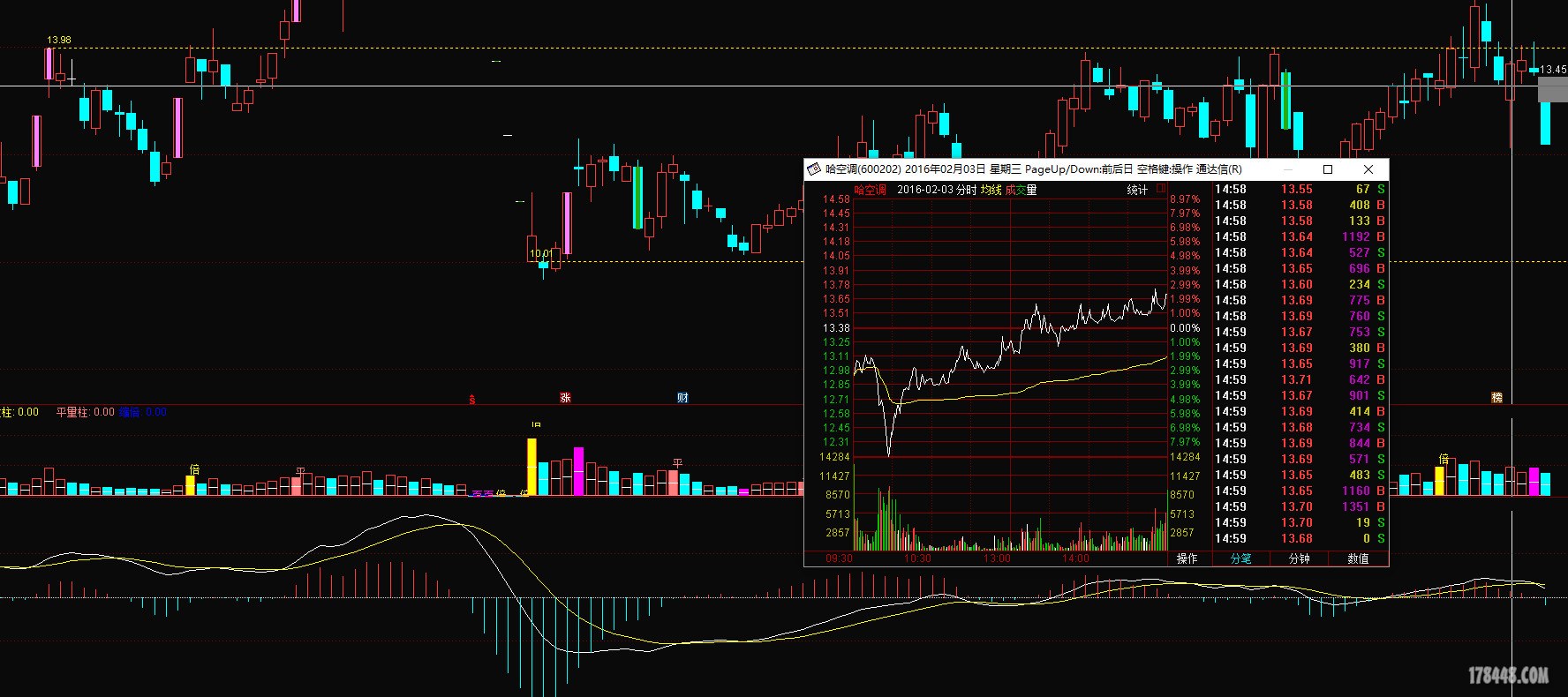Click the tall magenta volume bar in the volume panel
Viewport: 1568px width, 697px height.
click(578, 471)
